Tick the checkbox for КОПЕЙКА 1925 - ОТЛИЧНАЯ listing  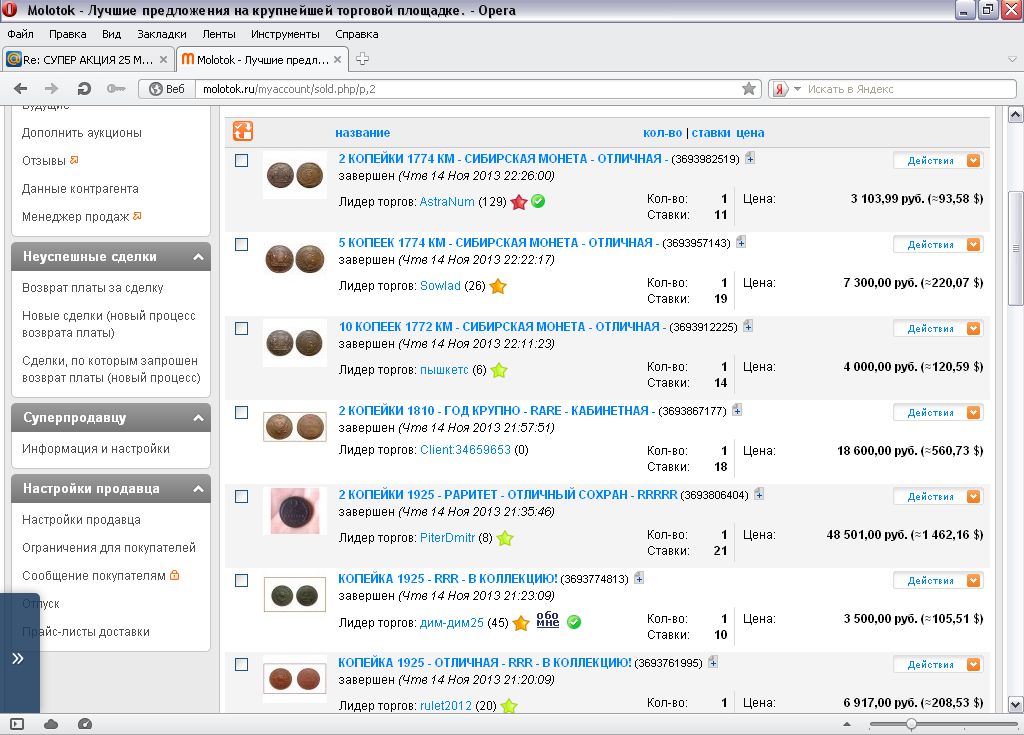242,664
